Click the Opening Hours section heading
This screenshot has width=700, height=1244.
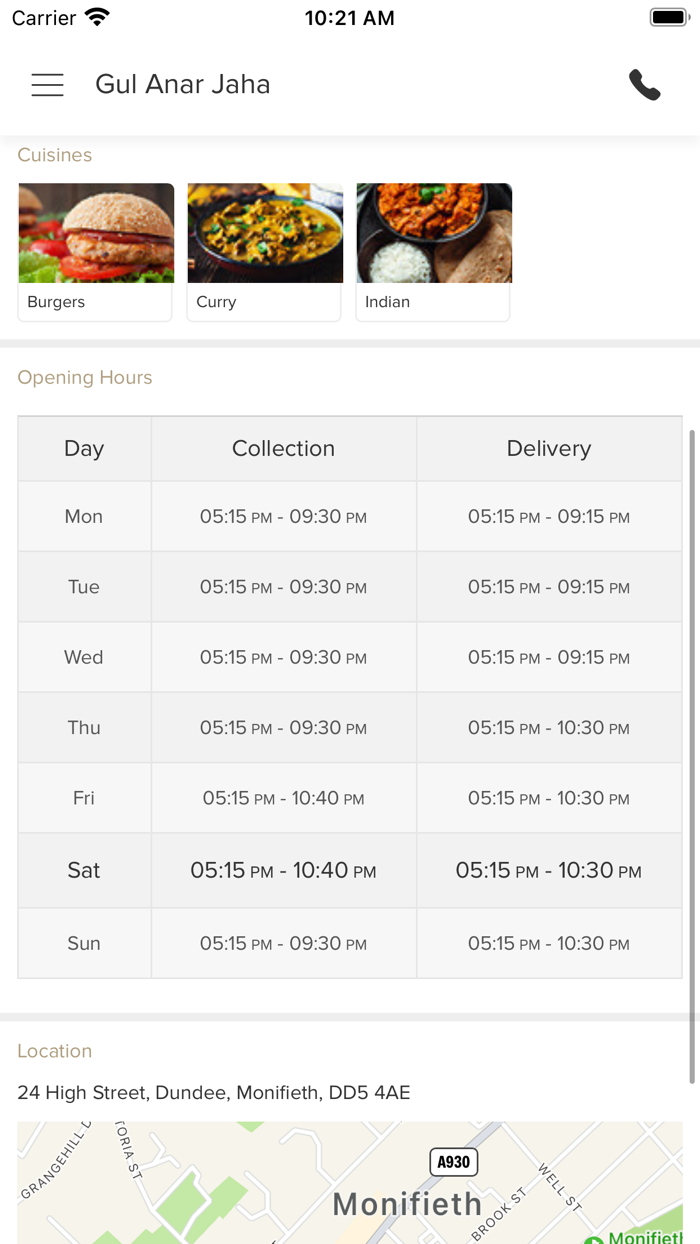tap(85, 378)
